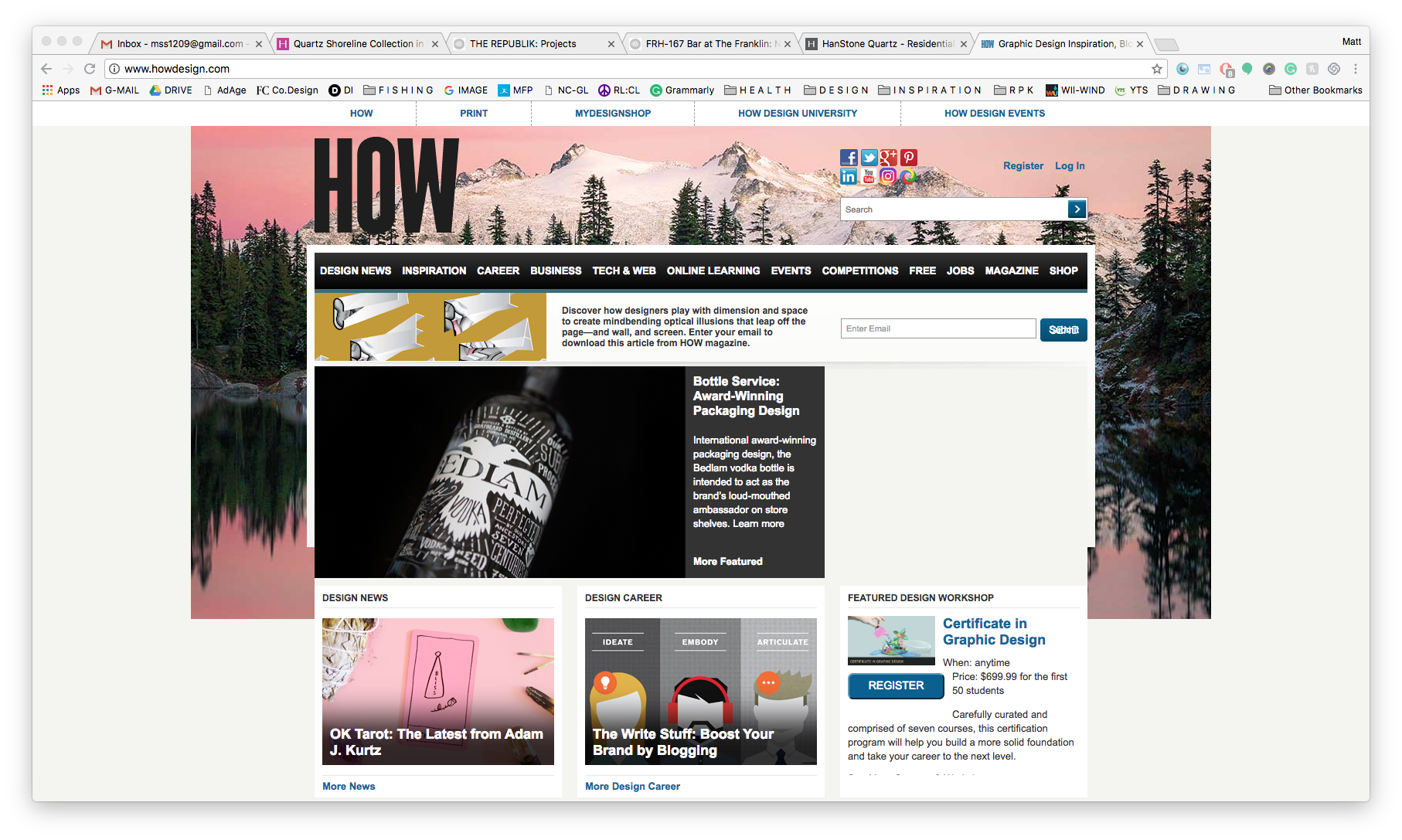Click the Pinterest social icon
The image size is (1402, 840).
[x=909, y=158]
